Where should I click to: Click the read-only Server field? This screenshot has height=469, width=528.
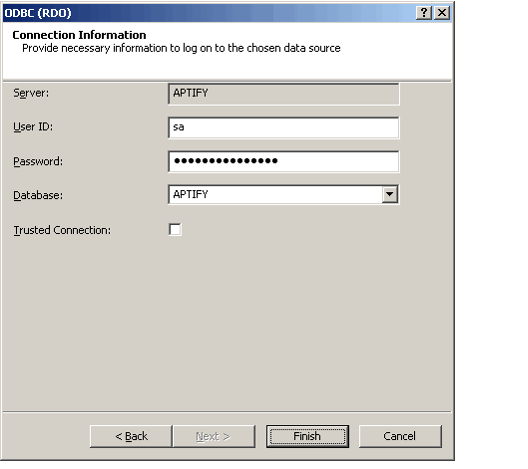click(284, 94)
